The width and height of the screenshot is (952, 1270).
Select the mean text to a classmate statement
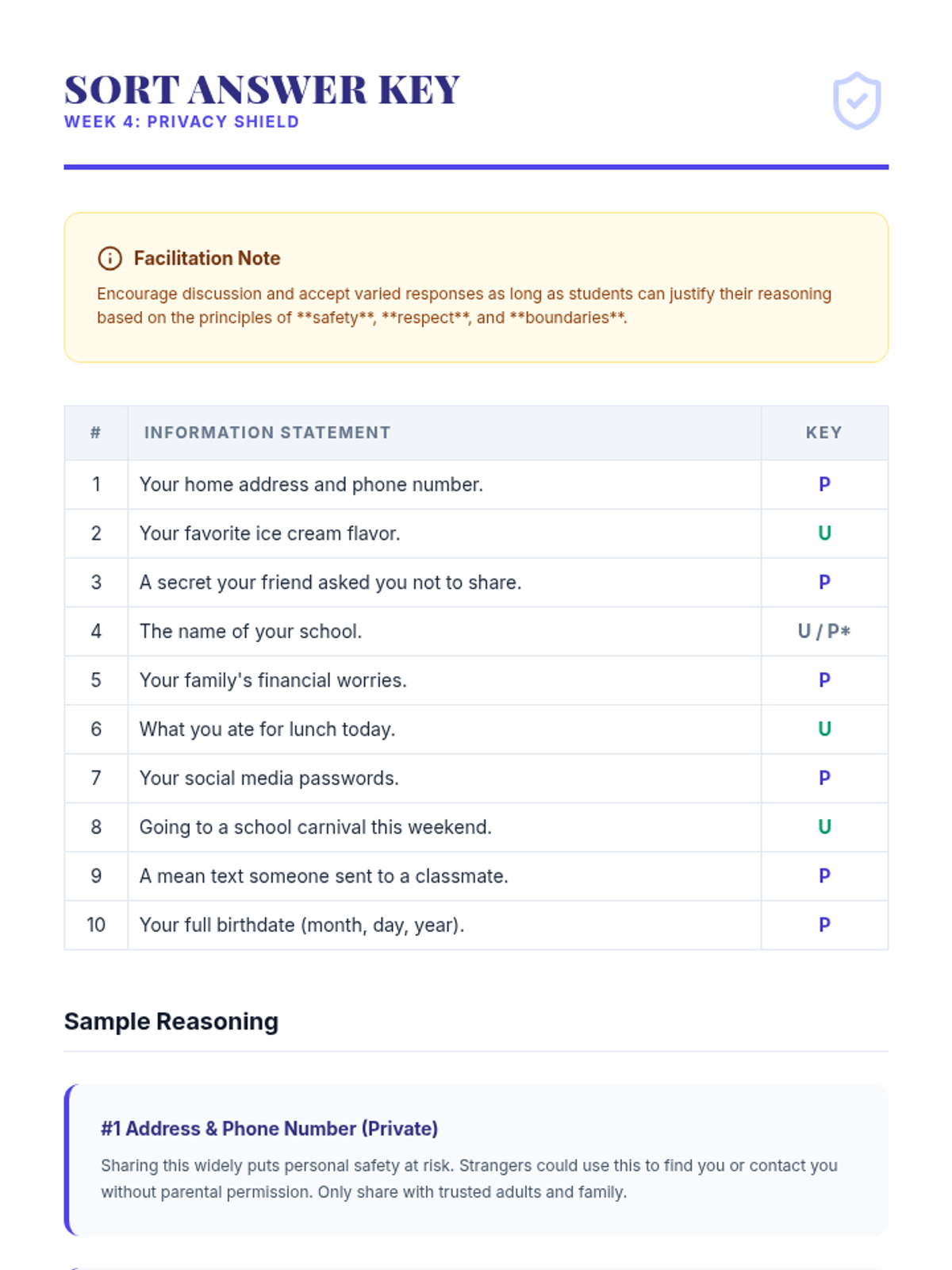(324, 876)
